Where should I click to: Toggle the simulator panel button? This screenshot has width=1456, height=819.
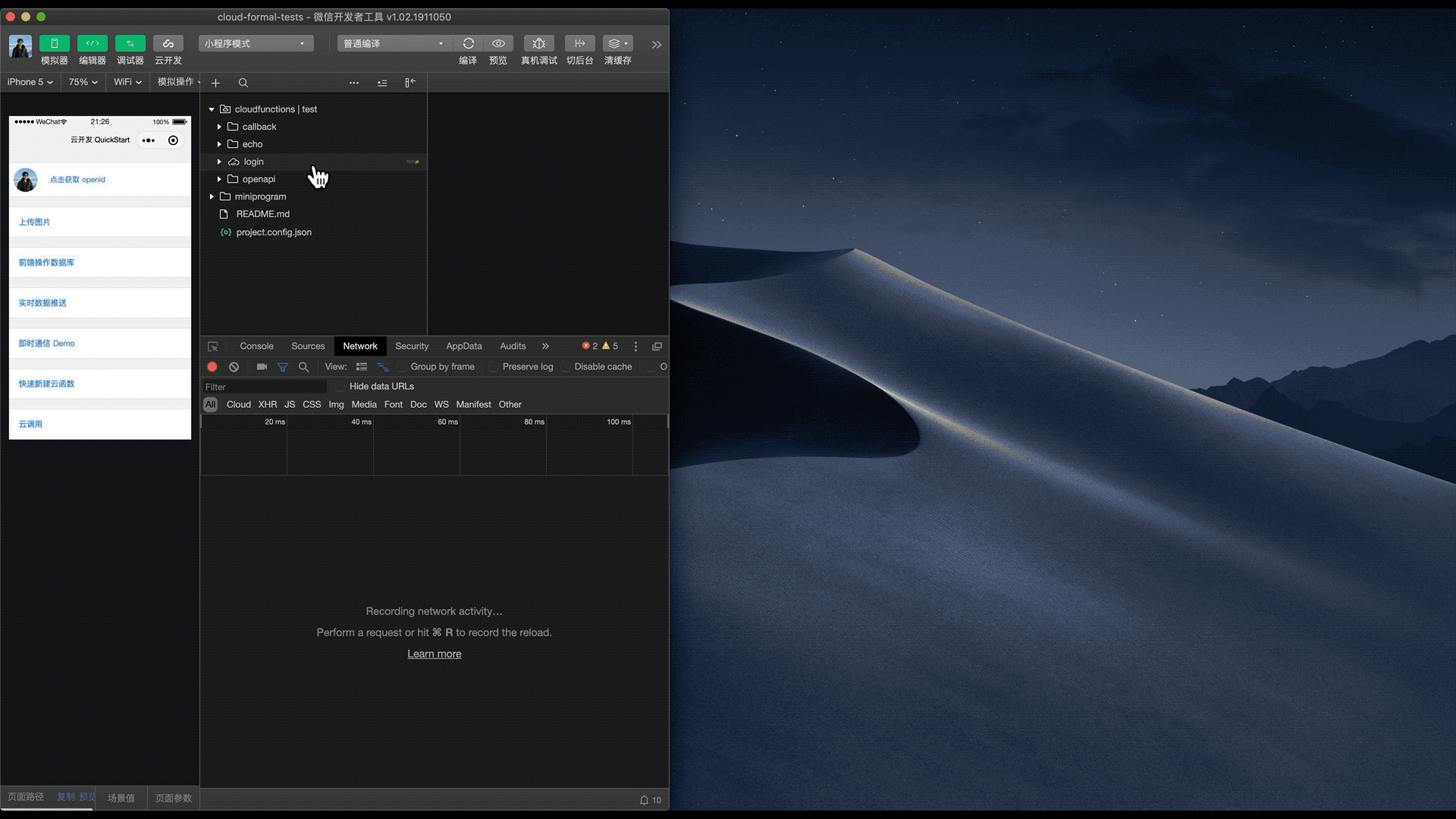pos(54,43)
